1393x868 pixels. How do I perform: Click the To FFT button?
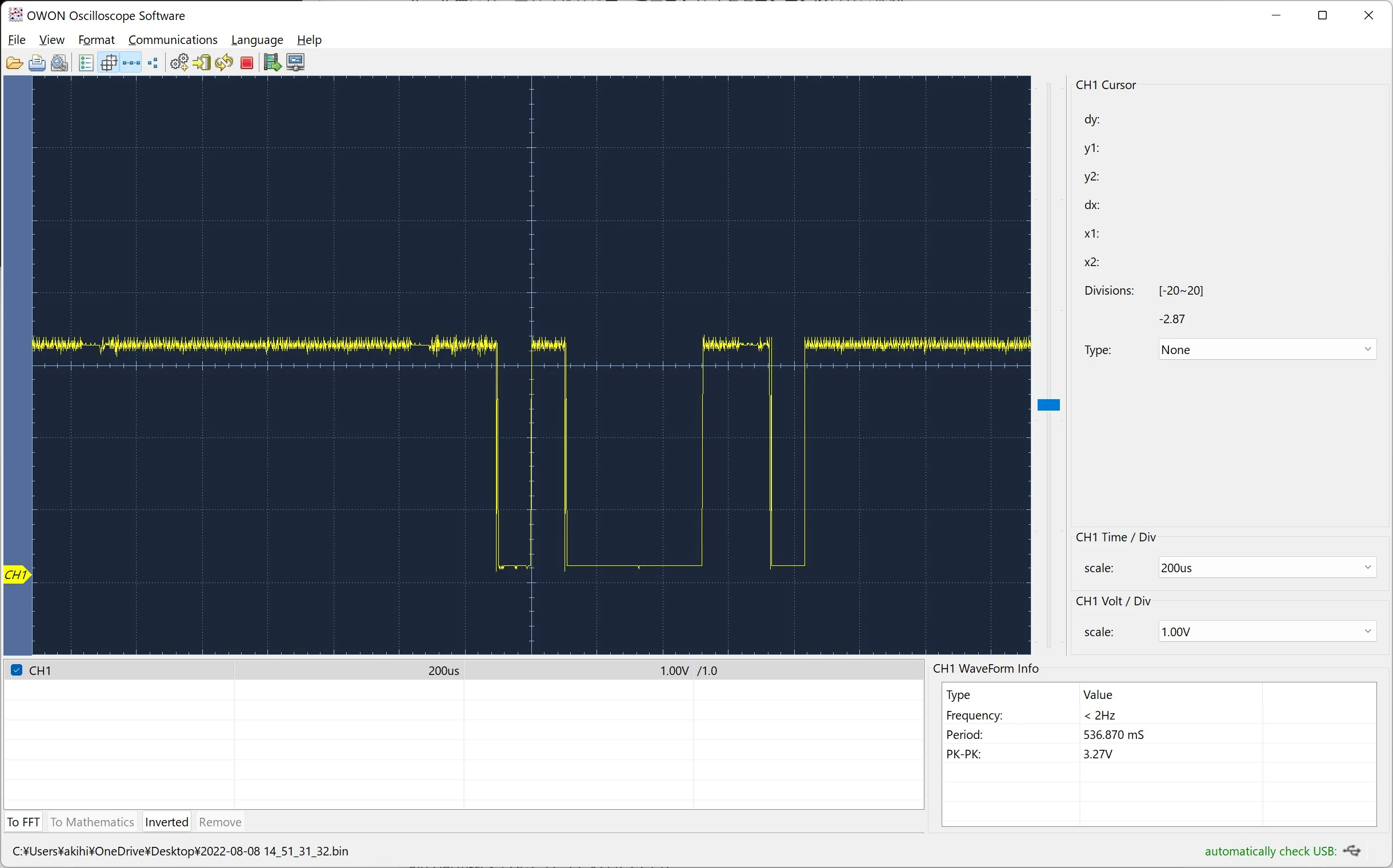pyautogui.click(x=23, y=822)
